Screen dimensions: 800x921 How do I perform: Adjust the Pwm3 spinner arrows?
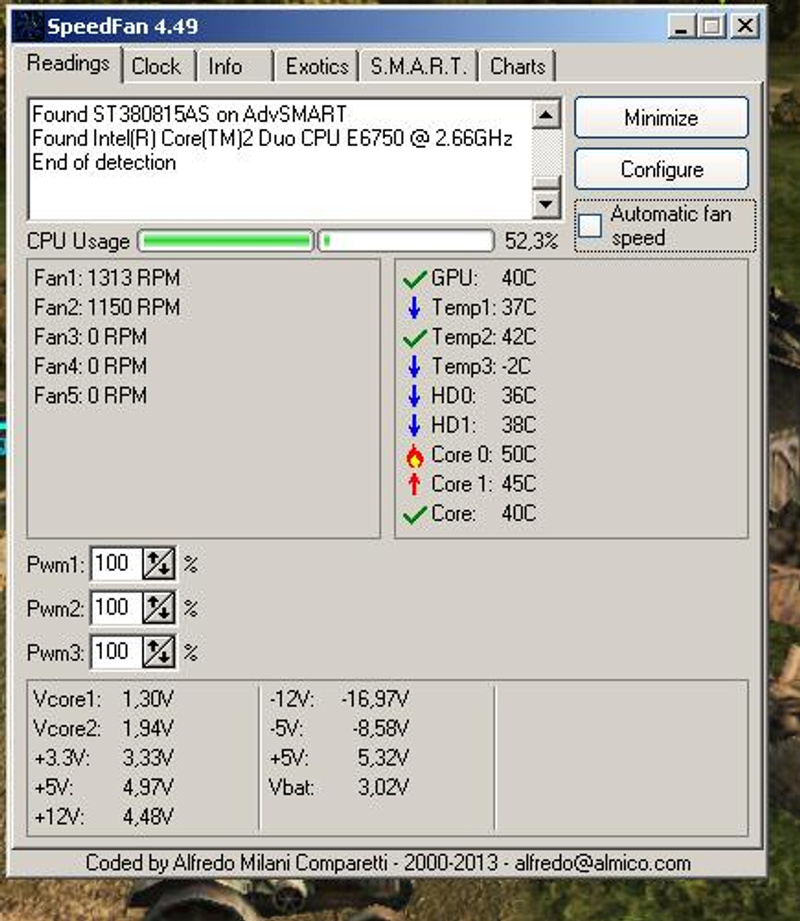159,653
